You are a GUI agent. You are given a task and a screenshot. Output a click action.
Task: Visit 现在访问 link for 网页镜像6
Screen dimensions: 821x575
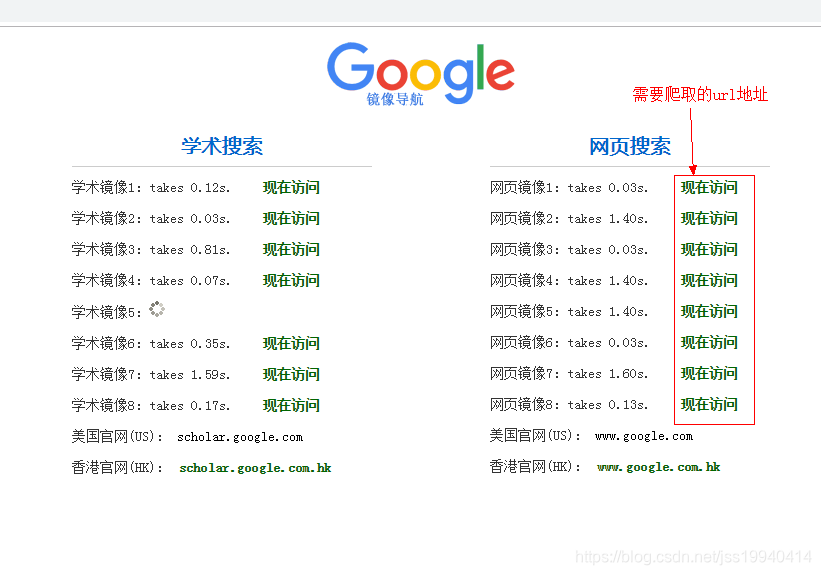(709, 342)
